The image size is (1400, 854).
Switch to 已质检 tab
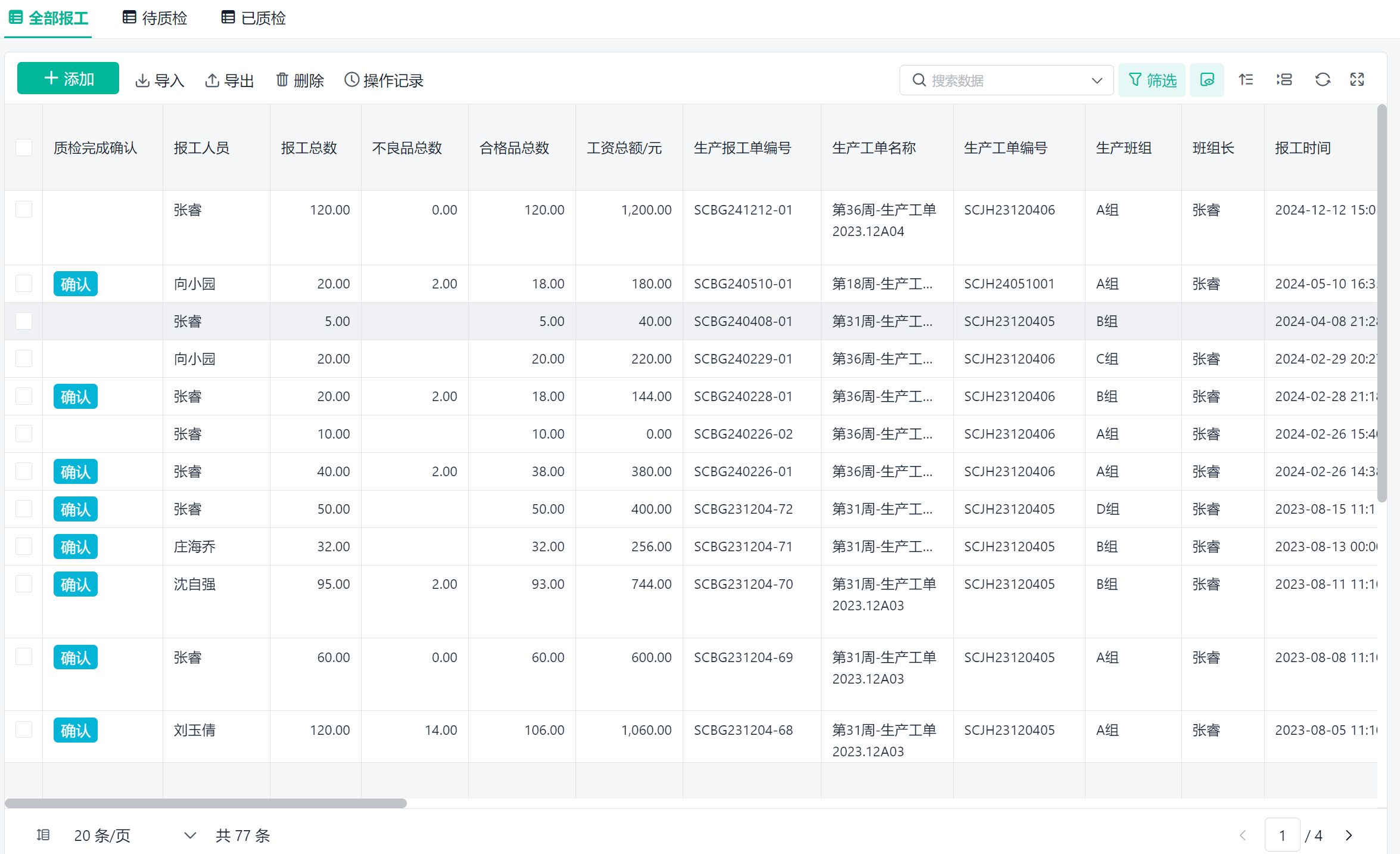pyautogui.click(x=254, y=18)
